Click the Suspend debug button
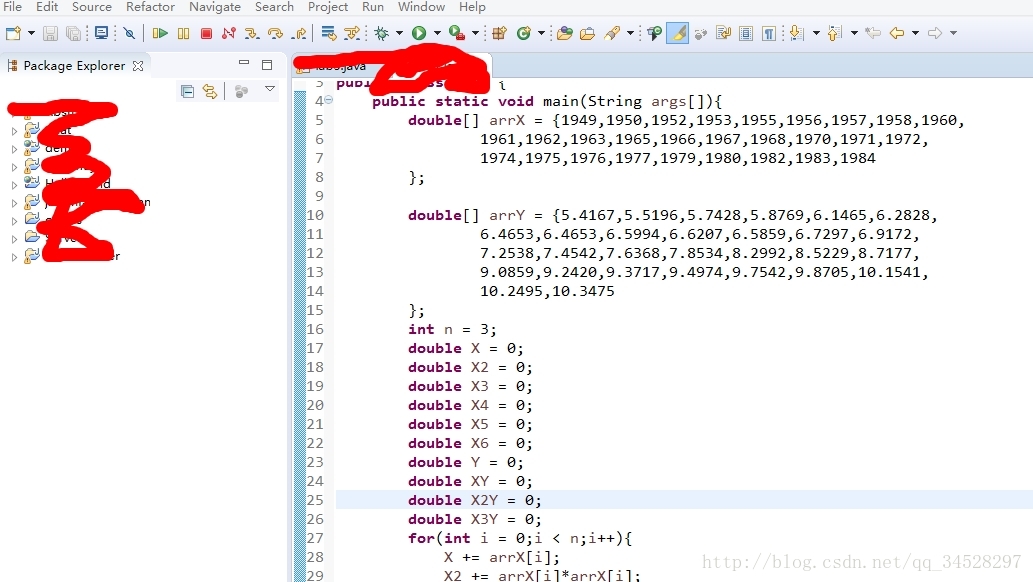The image size is (1033, 582). point(183,33)
